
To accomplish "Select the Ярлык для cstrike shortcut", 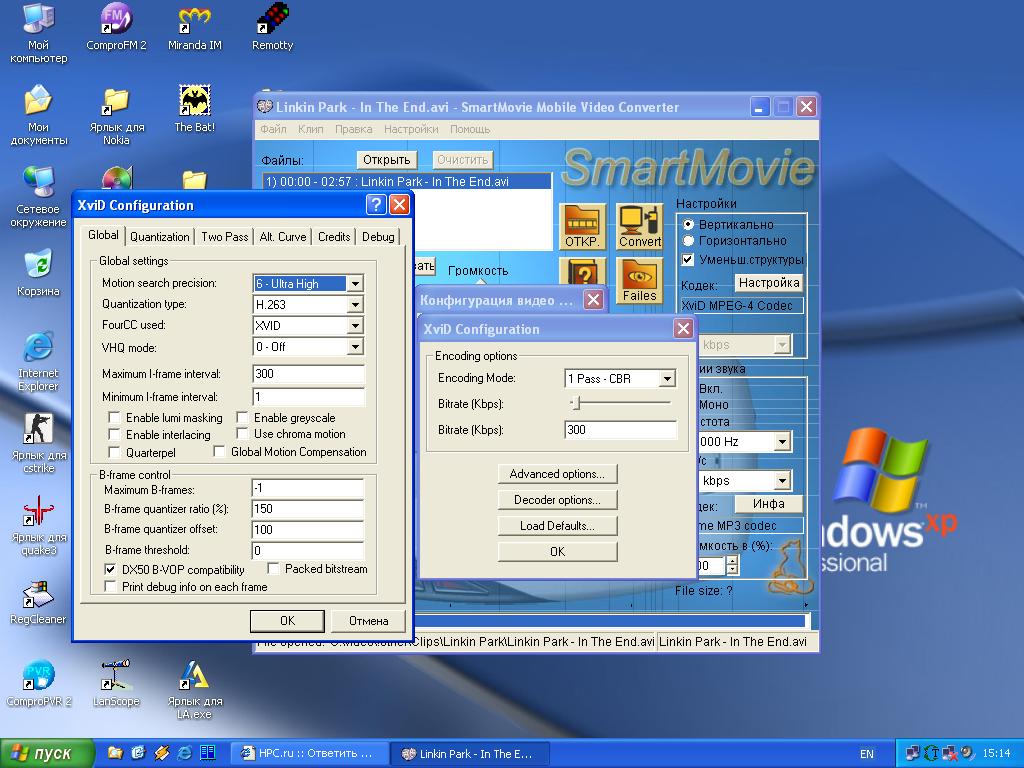I will (x=38, y=443).
